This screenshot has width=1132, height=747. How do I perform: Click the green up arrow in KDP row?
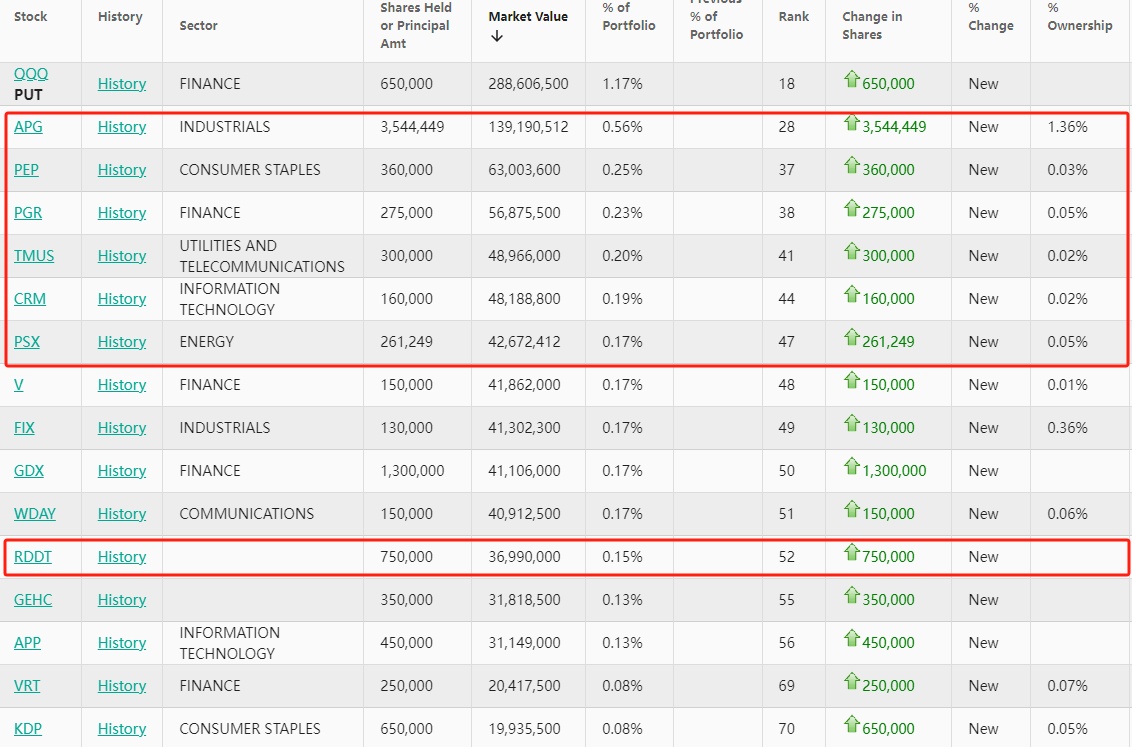[852, 726]
